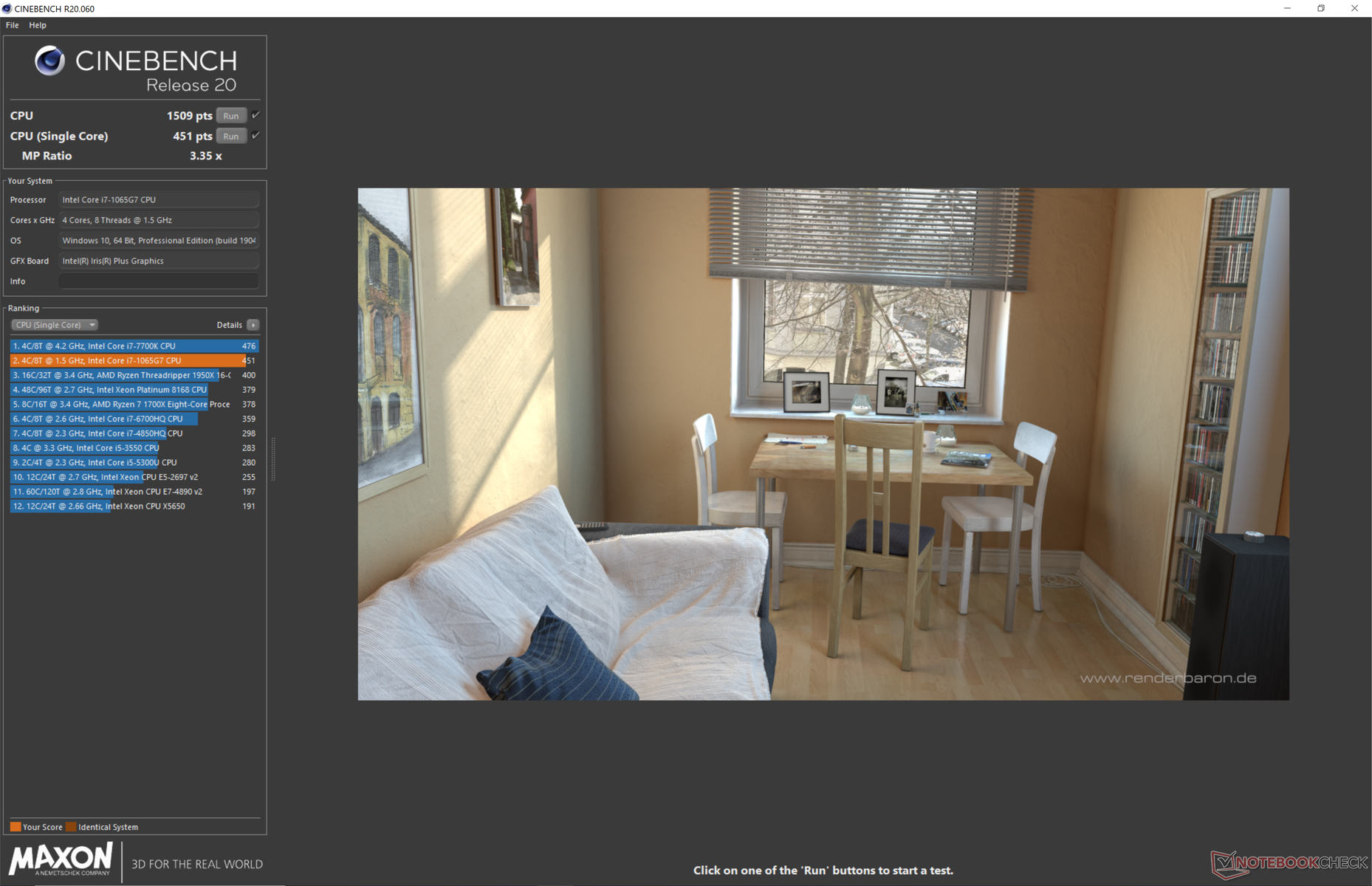
Task: Close the Cinebench window
Action: coord(1354,8)
